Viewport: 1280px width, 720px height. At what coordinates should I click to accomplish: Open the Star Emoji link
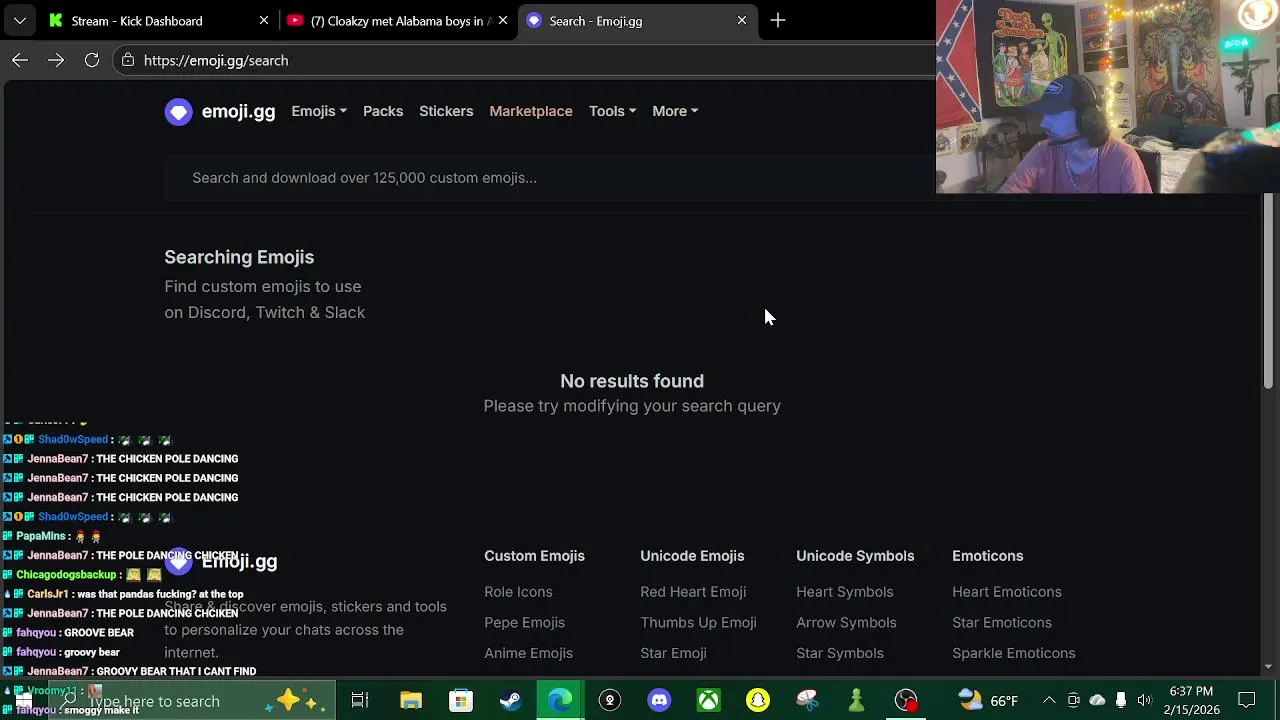673,653
